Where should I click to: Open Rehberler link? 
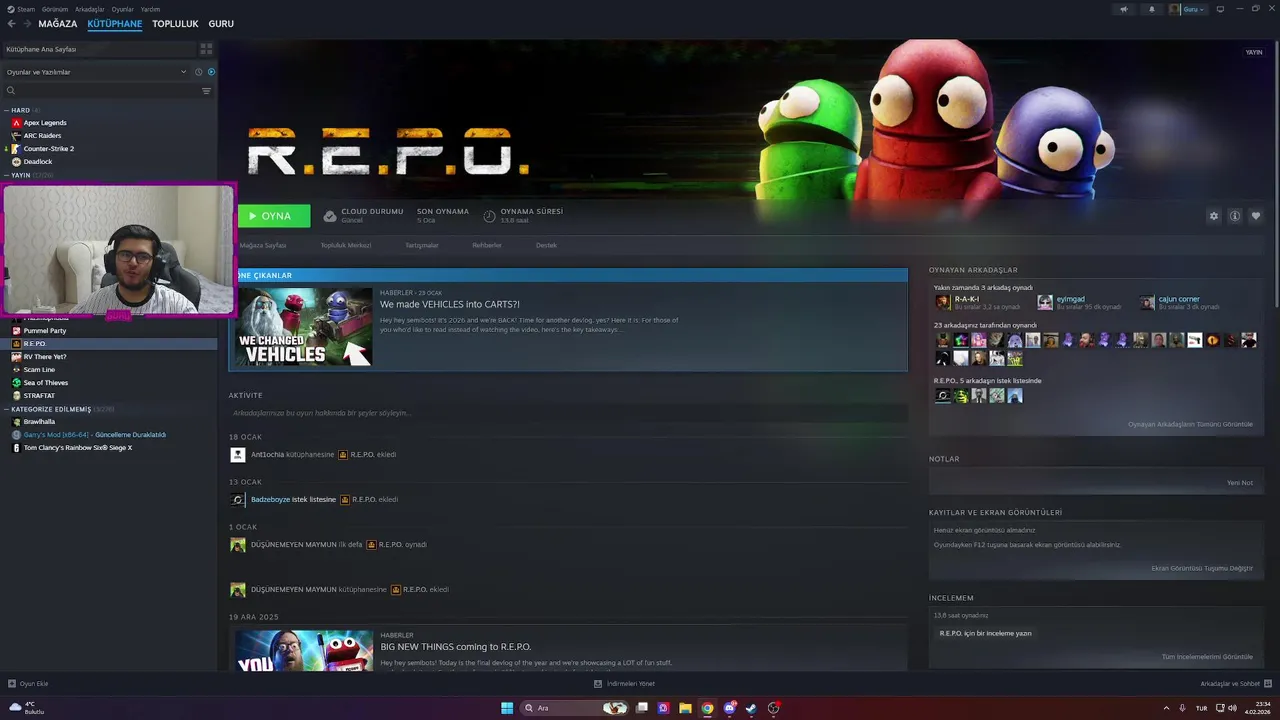[x=487, y=245]
